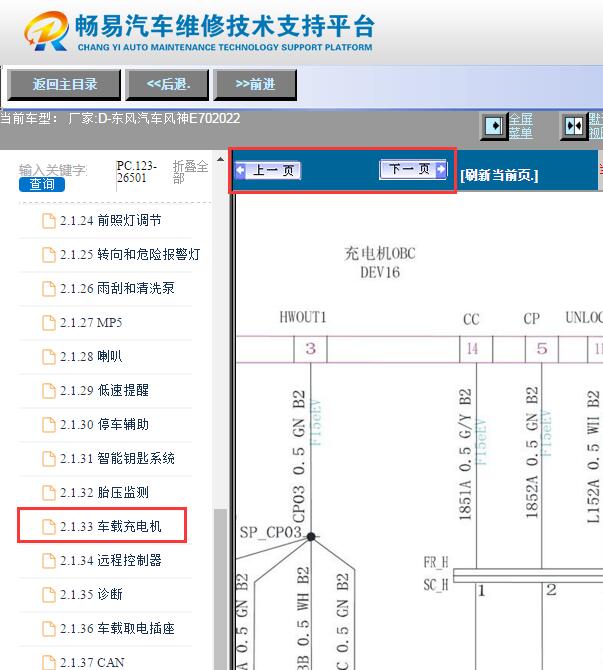Click the CP pin label
Screen dimensions: 603x670
coord(532,318)
